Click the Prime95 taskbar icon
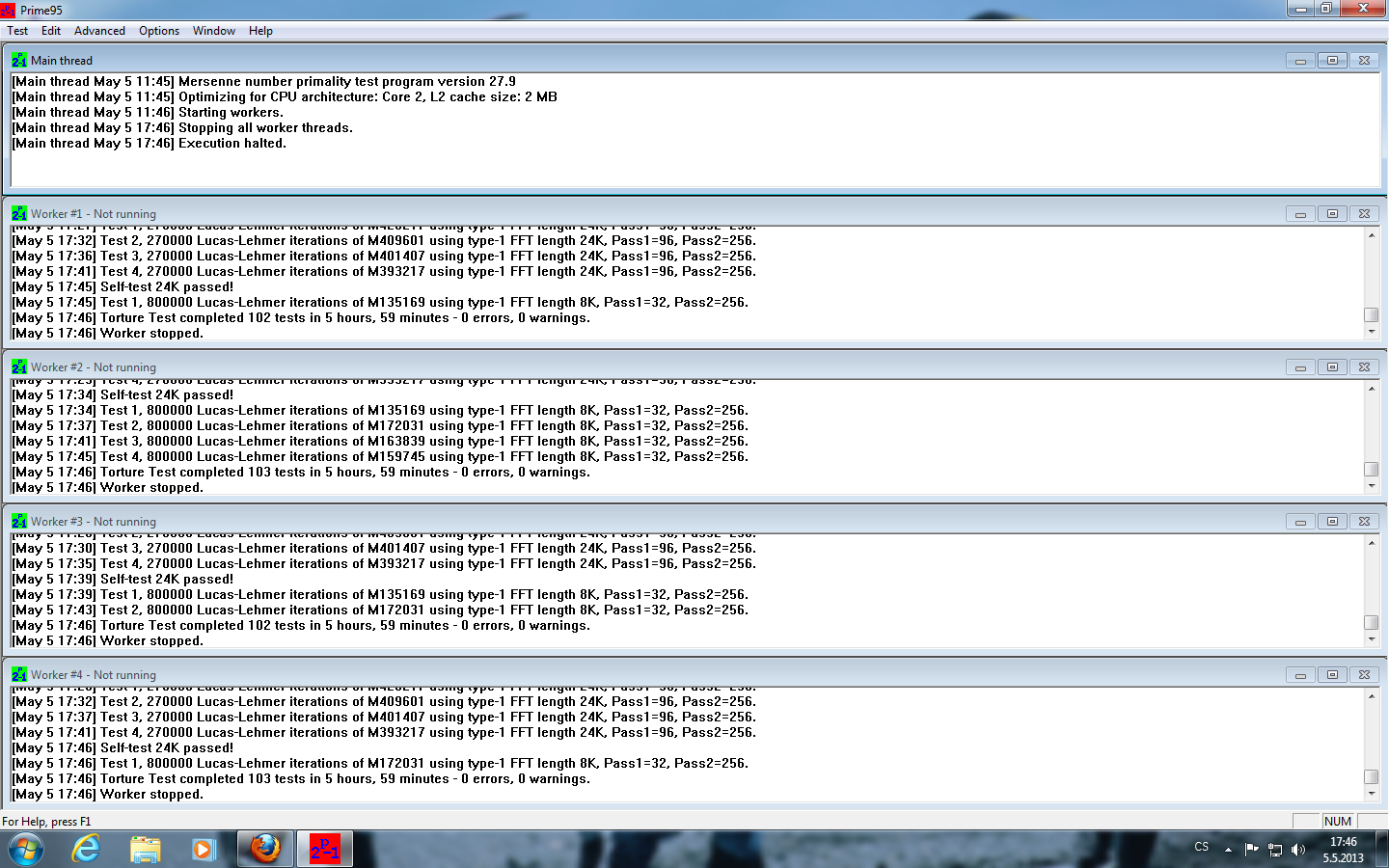This screenshot has height=868, width=1389. [324, 849]
